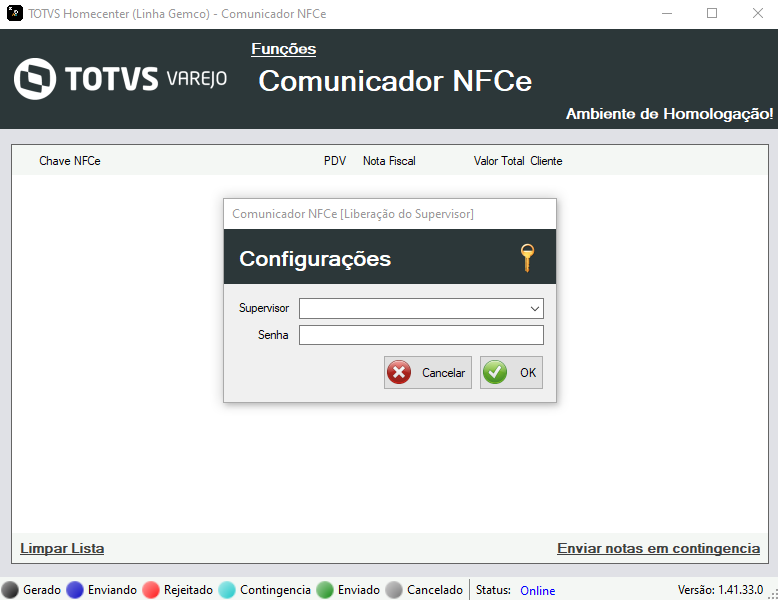Click the Supervisor field label

click(264, 308)
